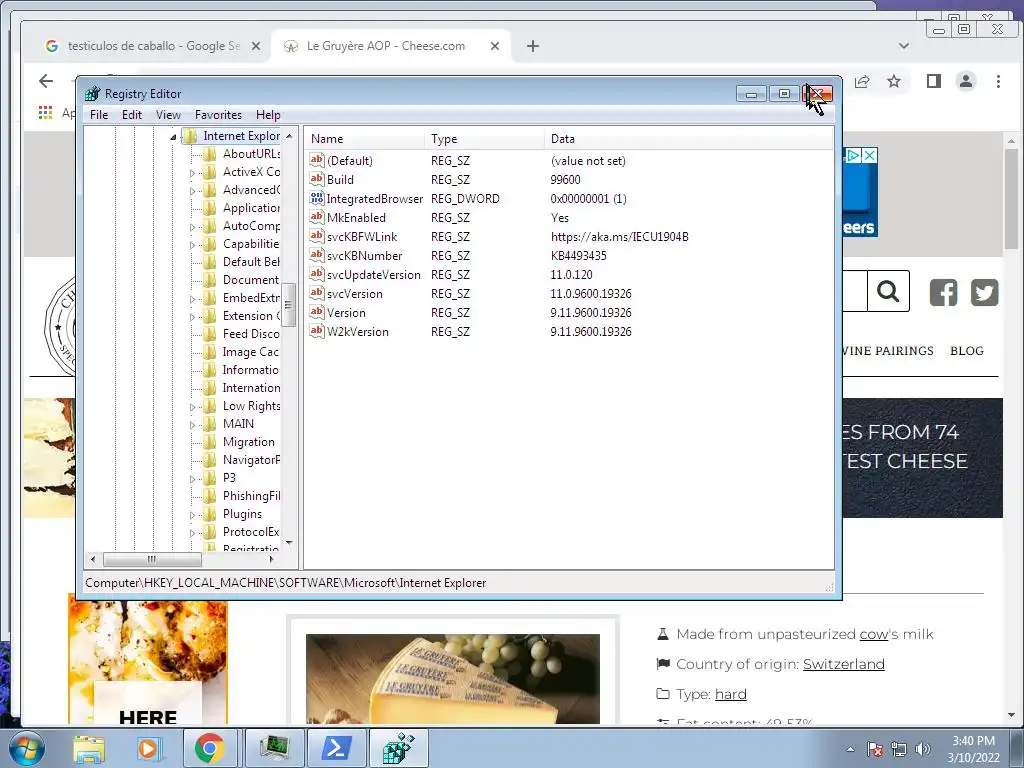Open the Favorites menu in Registry Editor

pyautogui.click(x=218, y=115)
